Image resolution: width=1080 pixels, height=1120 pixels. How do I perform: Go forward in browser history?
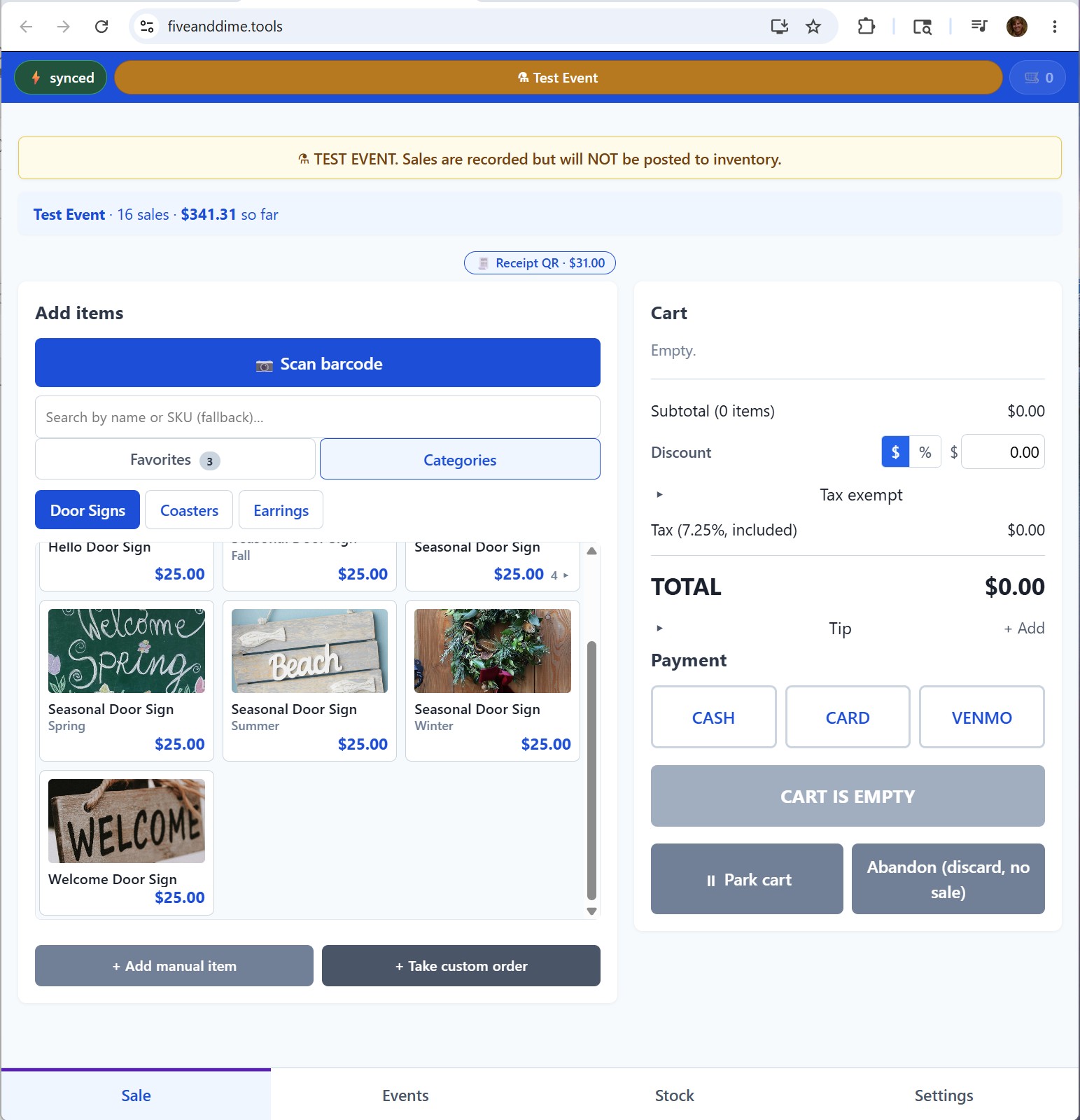64,27
